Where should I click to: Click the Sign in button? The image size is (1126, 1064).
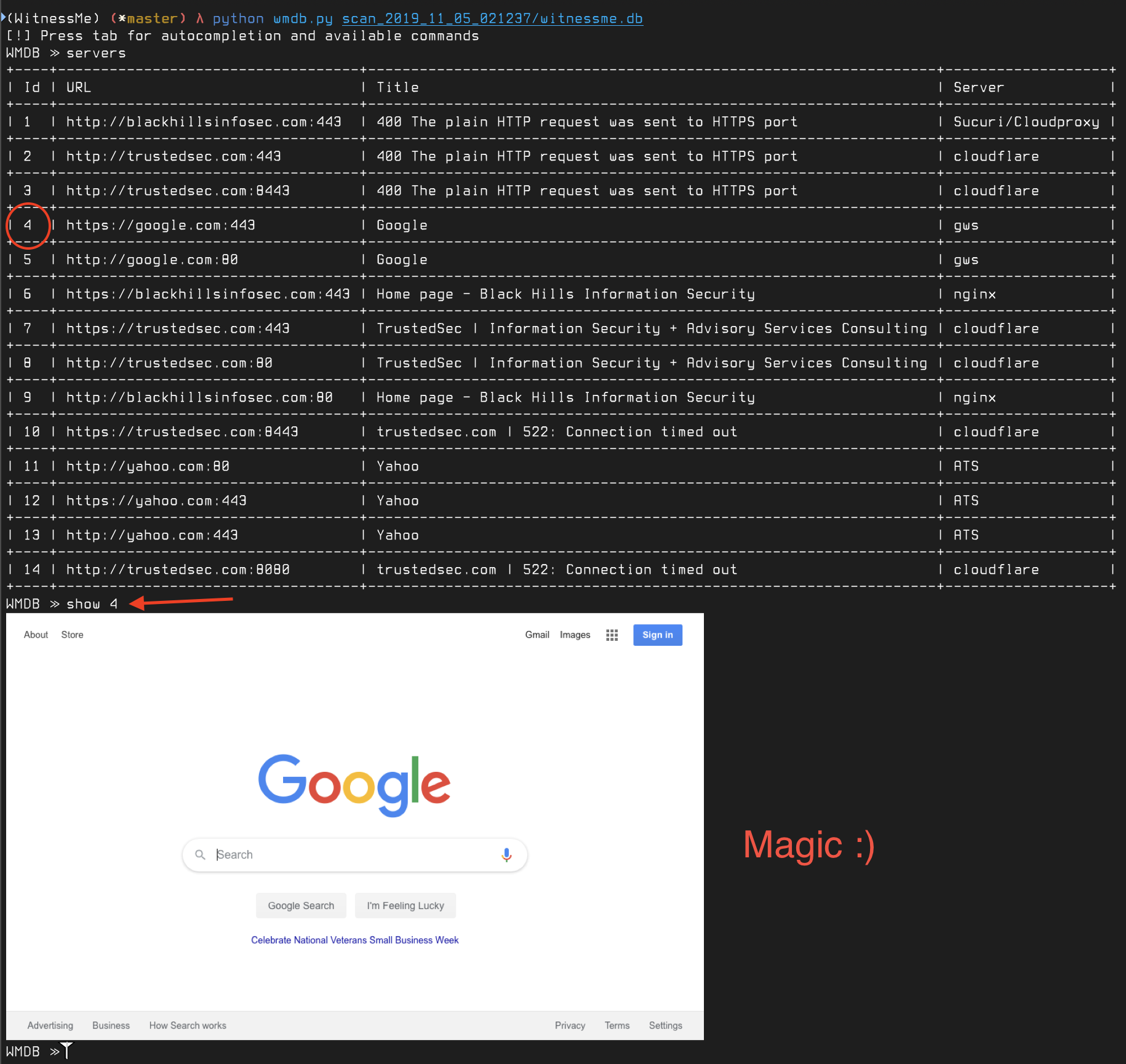click(x=657, y=635)
